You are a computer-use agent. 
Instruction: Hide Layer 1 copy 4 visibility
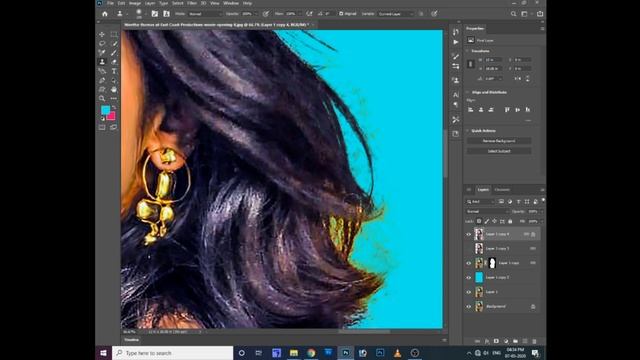point(469,234)
